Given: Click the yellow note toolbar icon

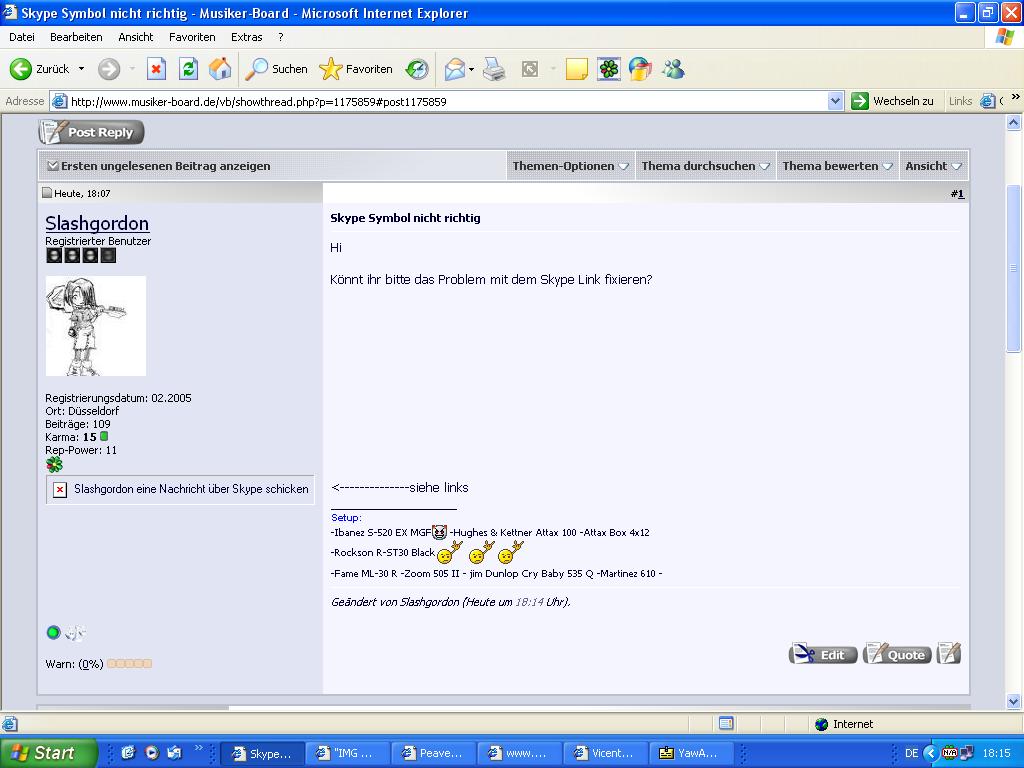Looking at the screenshot, I should 576,69.
